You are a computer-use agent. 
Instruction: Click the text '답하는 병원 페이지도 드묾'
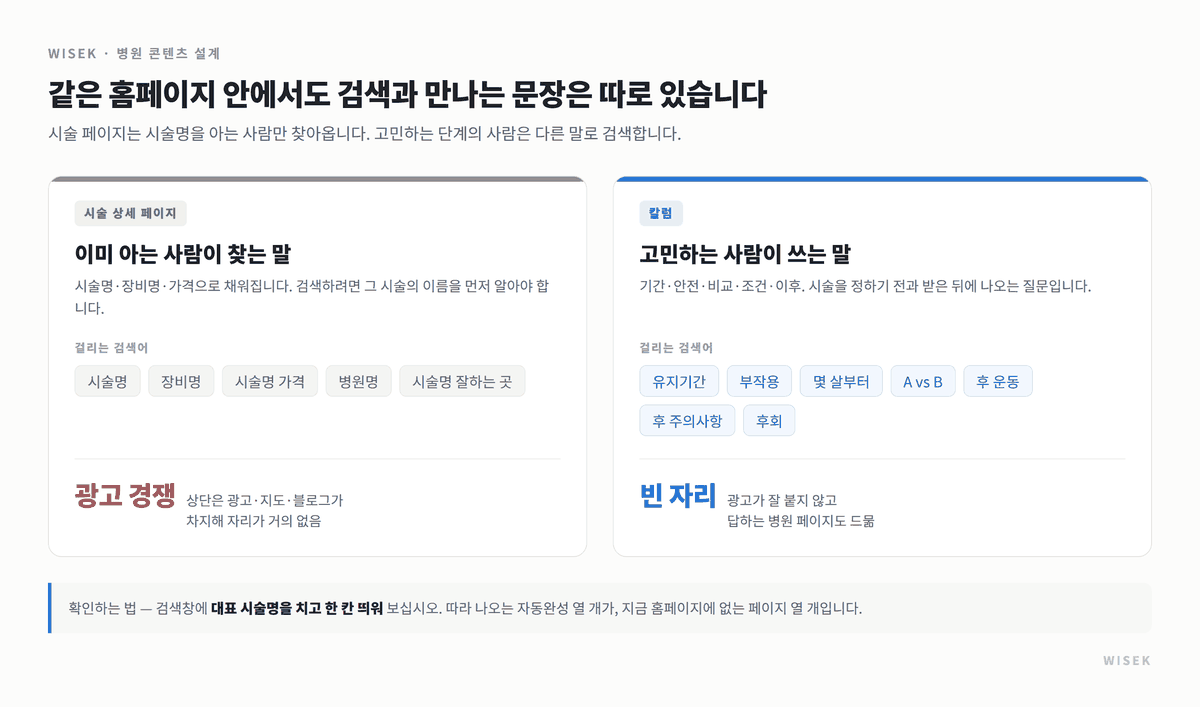point(801,521)
